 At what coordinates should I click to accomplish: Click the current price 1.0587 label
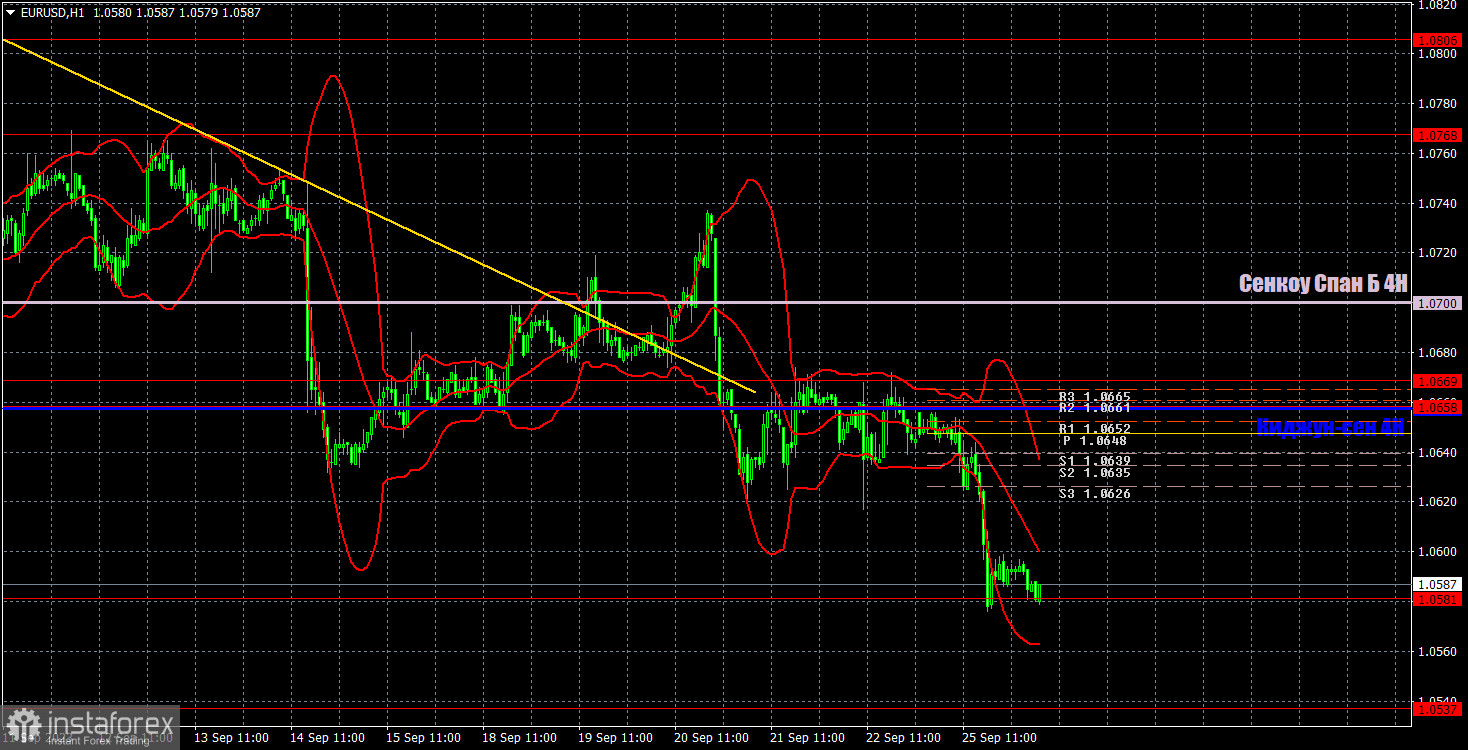click(x=1439, y=584)
